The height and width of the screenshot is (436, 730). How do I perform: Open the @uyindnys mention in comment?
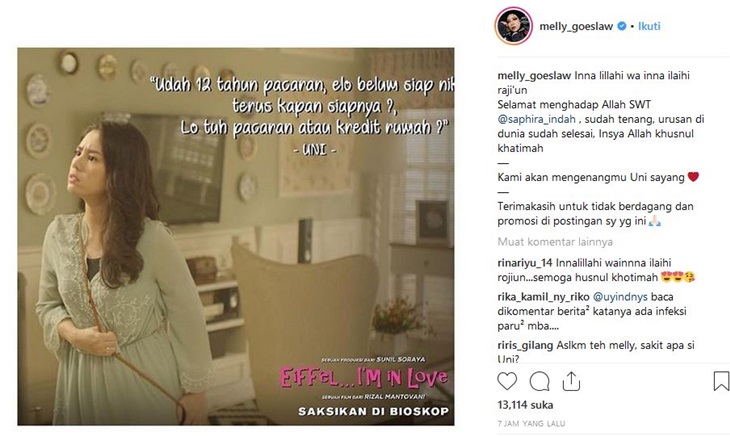(x=620, y=297)
